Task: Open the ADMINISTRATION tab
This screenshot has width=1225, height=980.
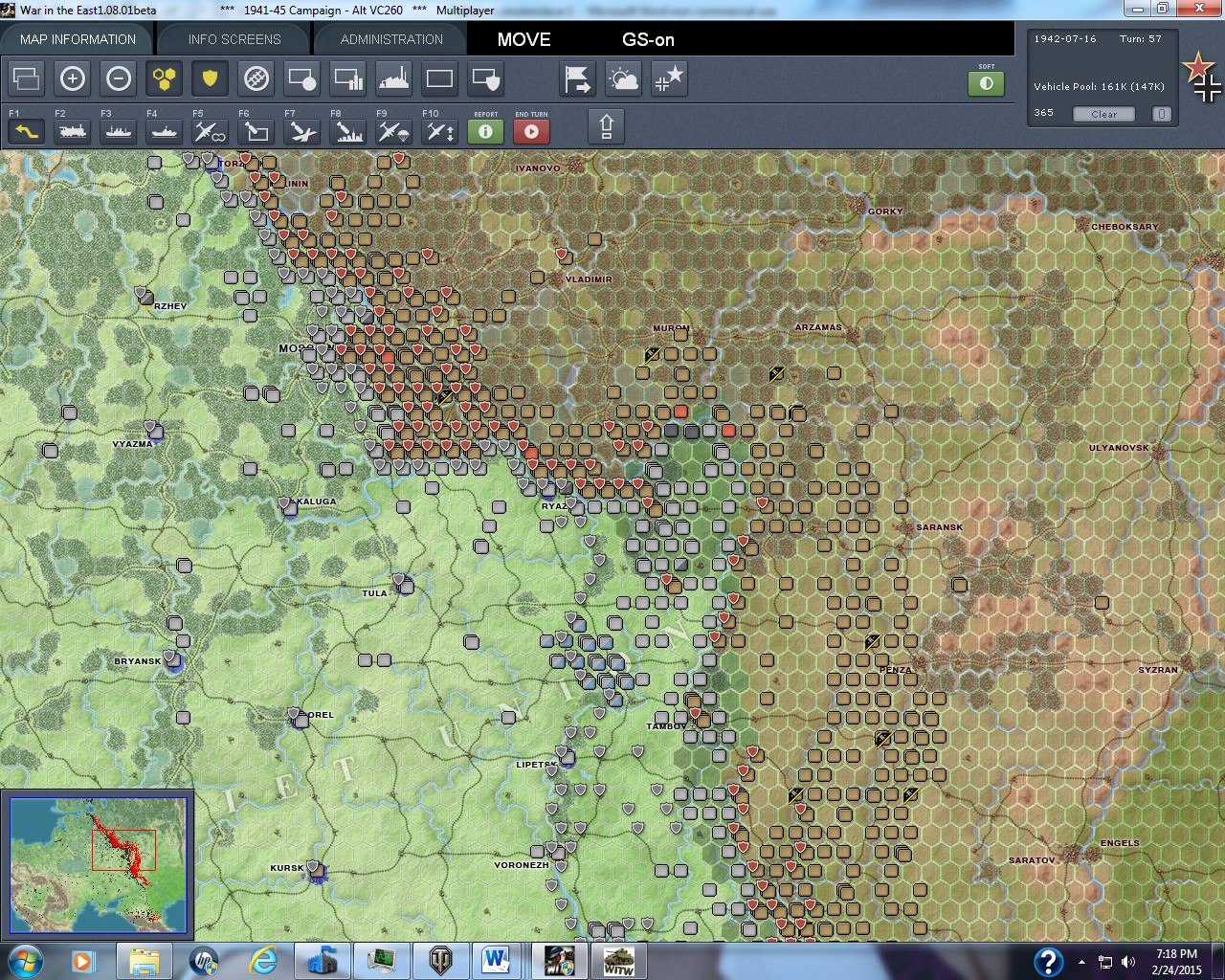Action: (391, 39)
